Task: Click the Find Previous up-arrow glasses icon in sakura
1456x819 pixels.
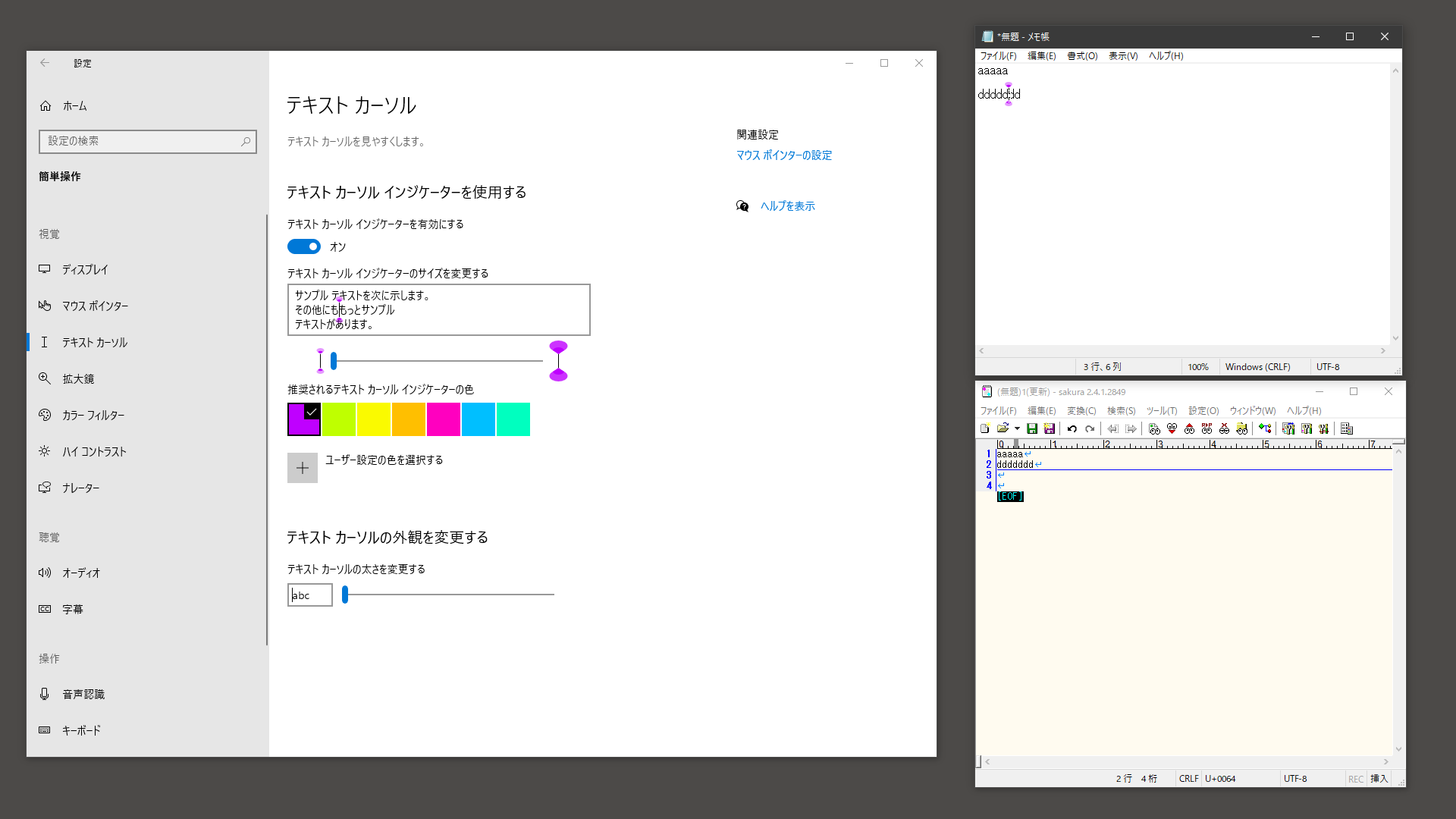Action: tap(1189, 428)
